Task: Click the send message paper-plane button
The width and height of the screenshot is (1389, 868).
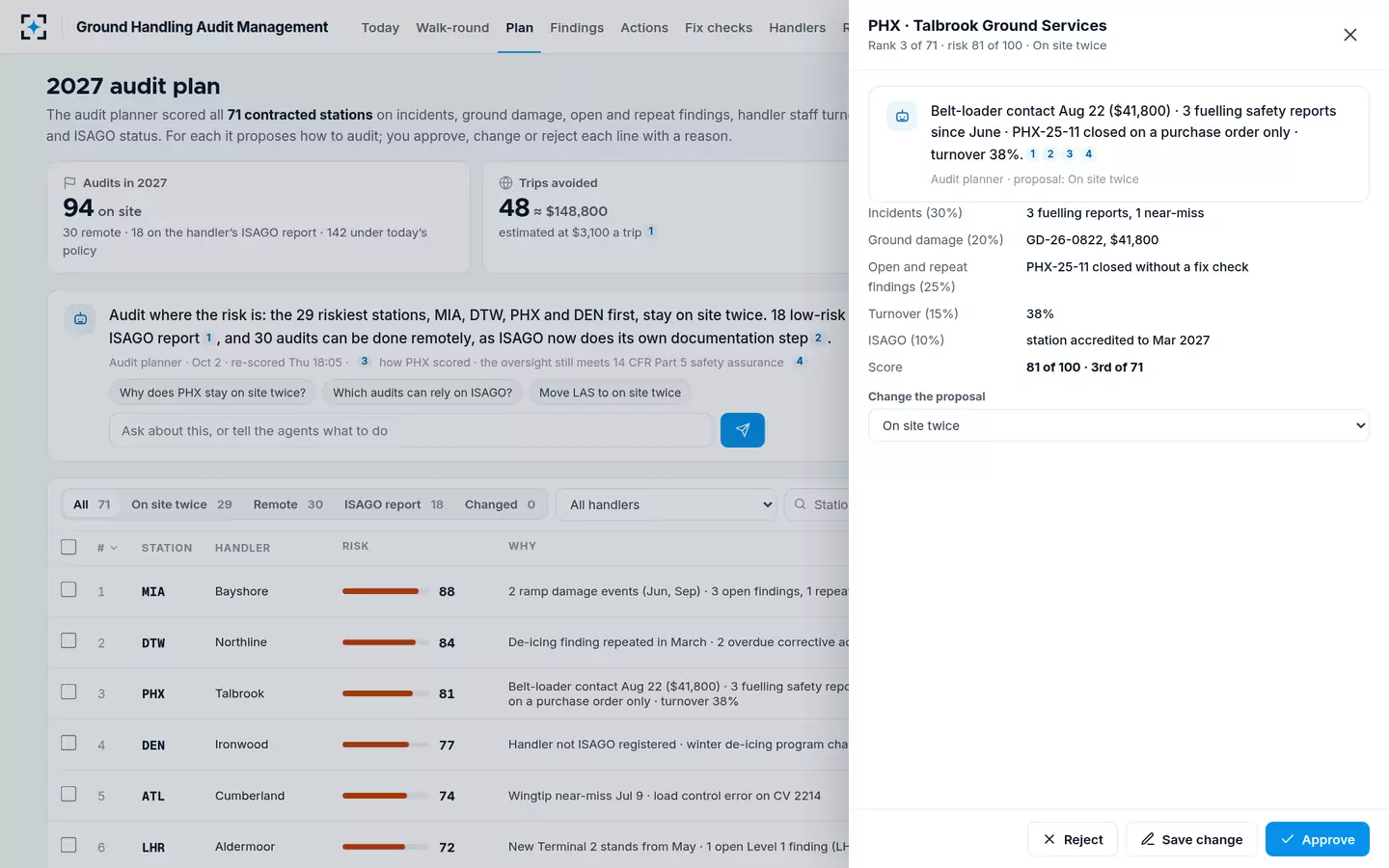Action: coord(743,430)
